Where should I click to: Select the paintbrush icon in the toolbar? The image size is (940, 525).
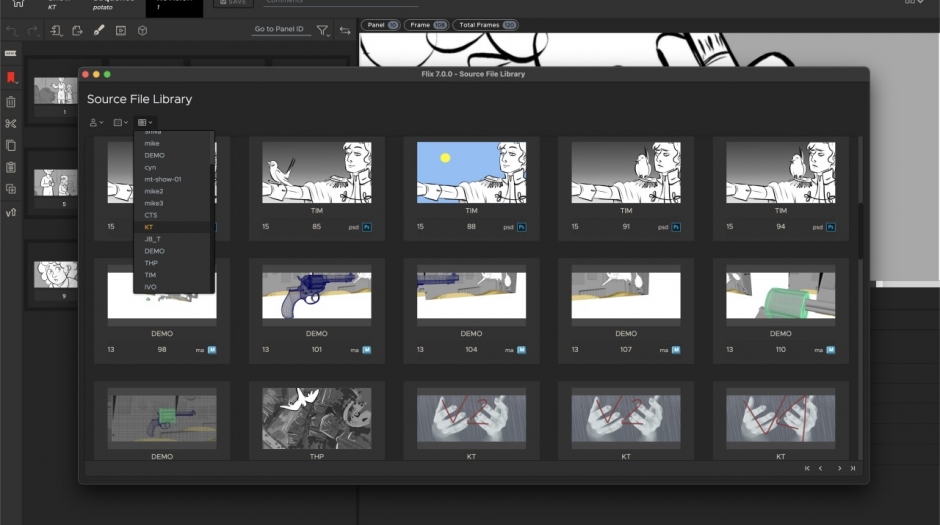[x=99, y=30]
